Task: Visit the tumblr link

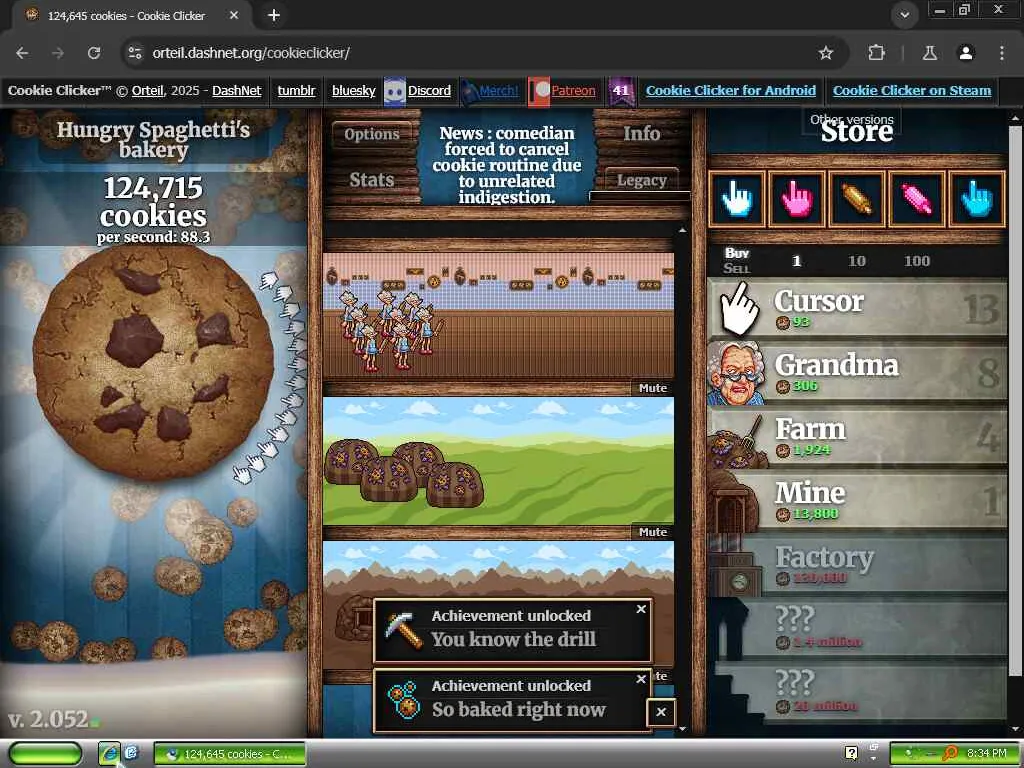Action: click(x=296, y=91)
